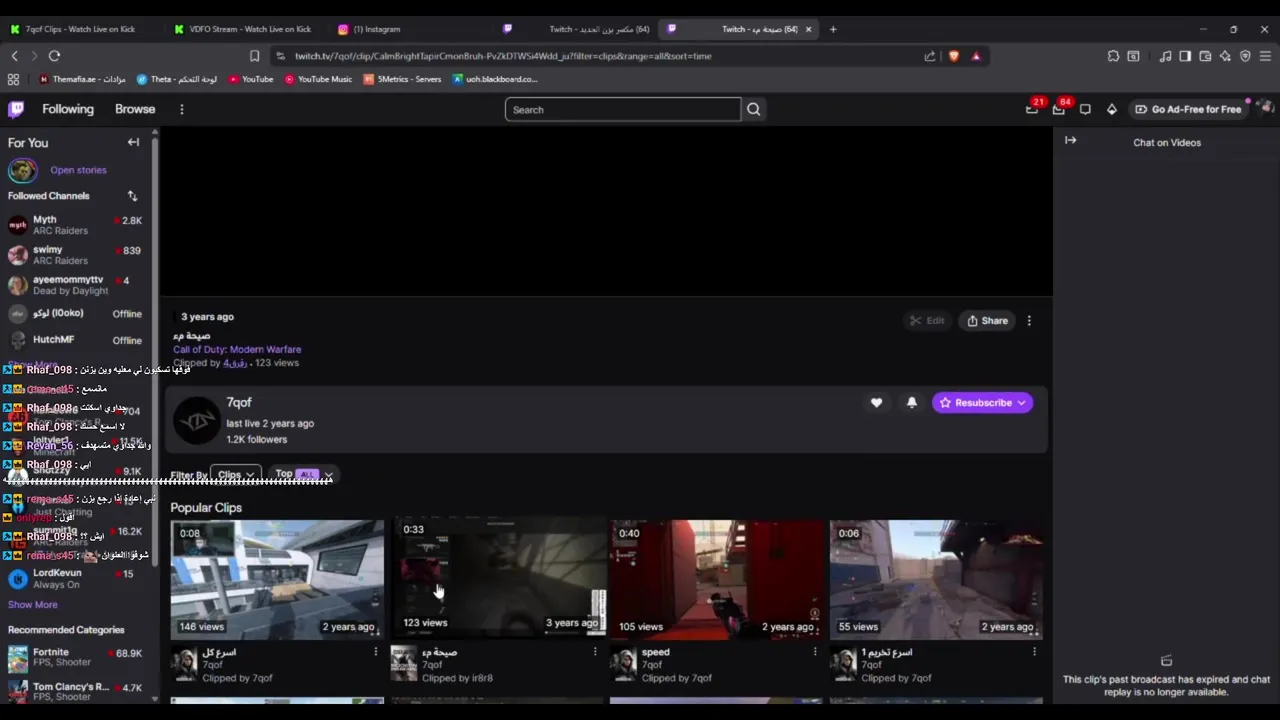Viewport: 1280px width, 720px height.
Task: Open the Twitch more options dots menu
Action: pyautogui.click(x=181, y=109)
